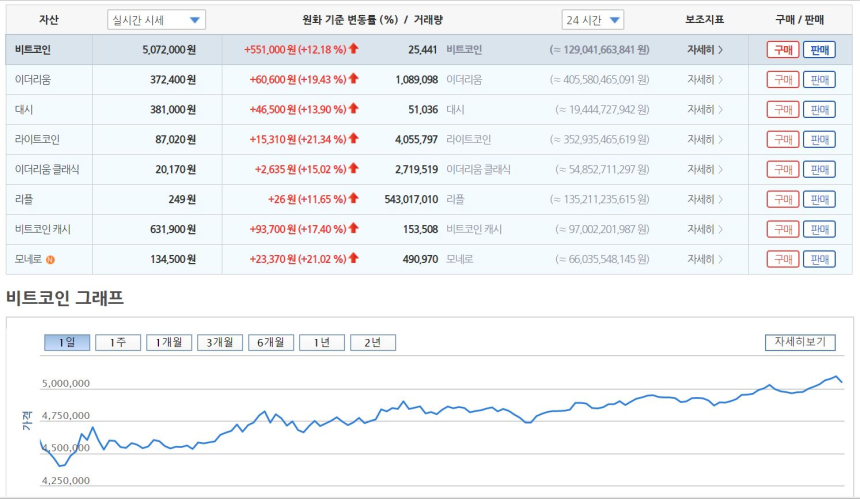The height and width of the screenshot is (499, 860).
Task: Click red up arrow in 비트코인 캐시 row
Action: [x=354, y=228]
